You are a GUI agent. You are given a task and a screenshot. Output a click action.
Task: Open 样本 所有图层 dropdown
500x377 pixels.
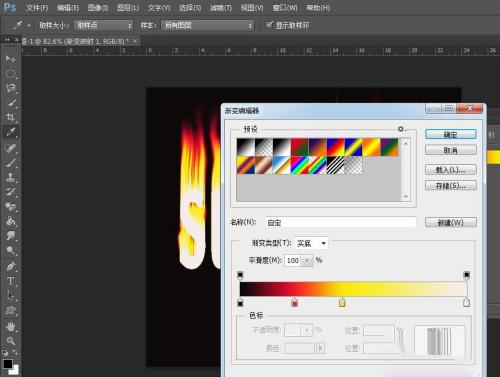tap(207, 25)
